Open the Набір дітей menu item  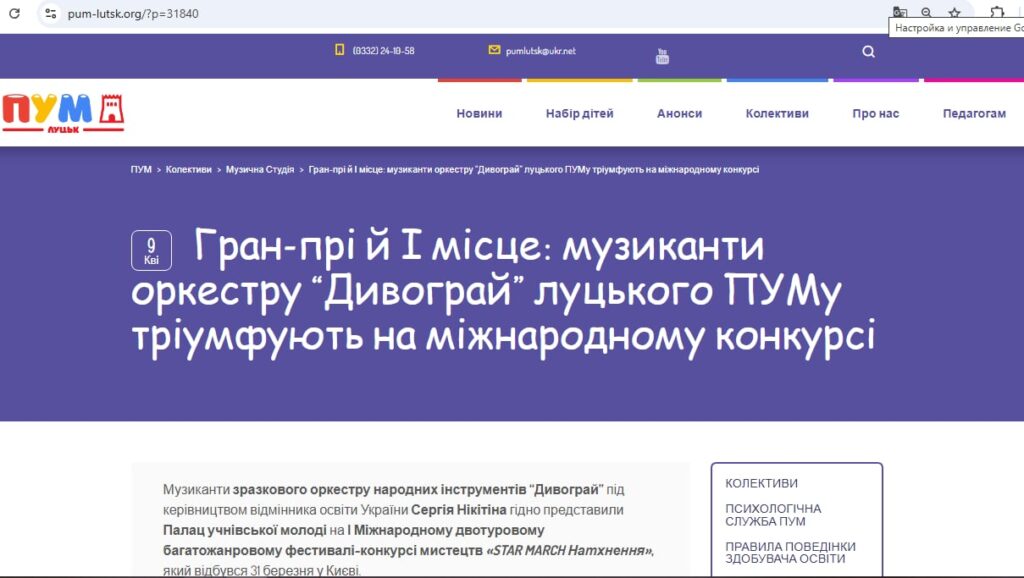point(580,114)
